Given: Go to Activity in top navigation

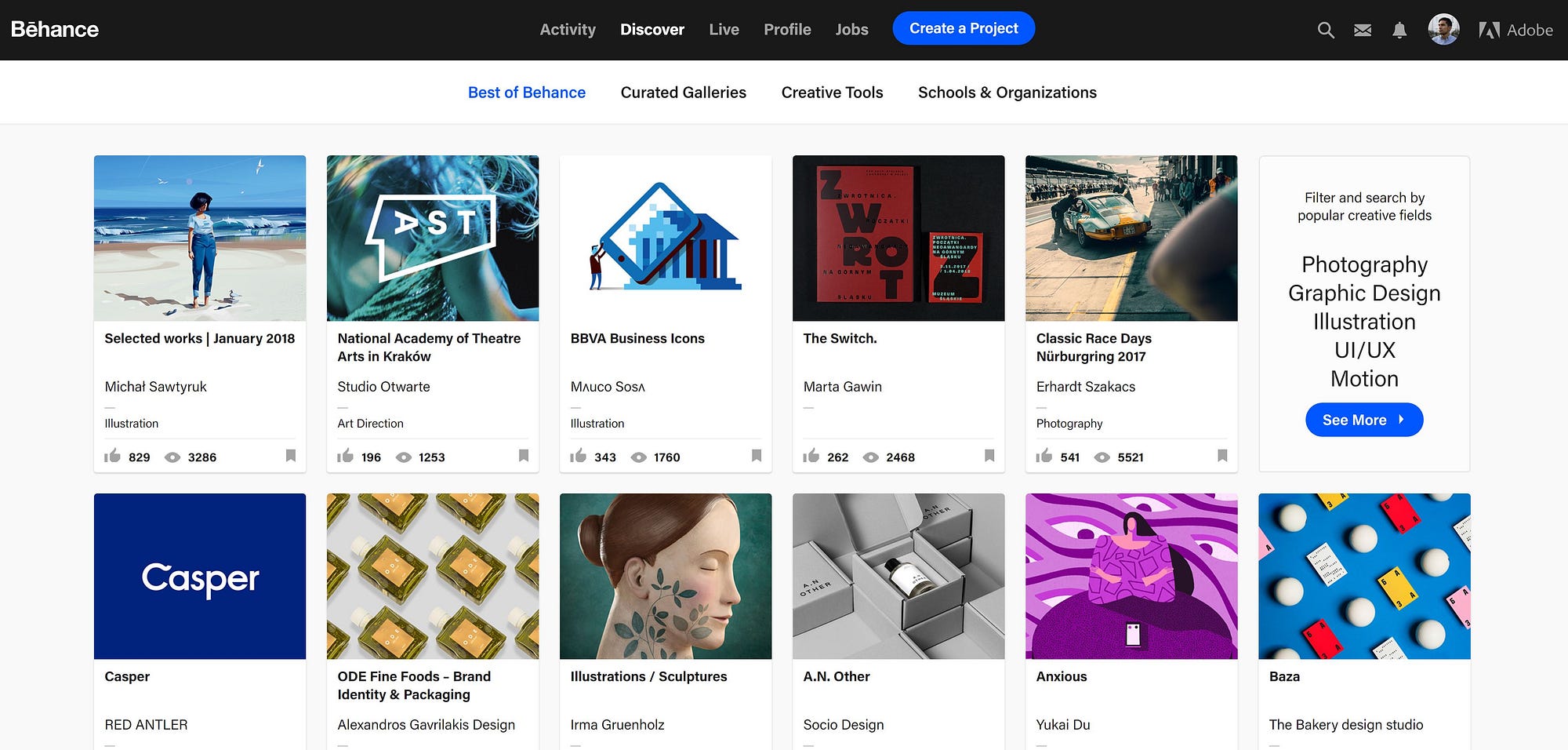Looking at the screenshot, I should point(568,30).
